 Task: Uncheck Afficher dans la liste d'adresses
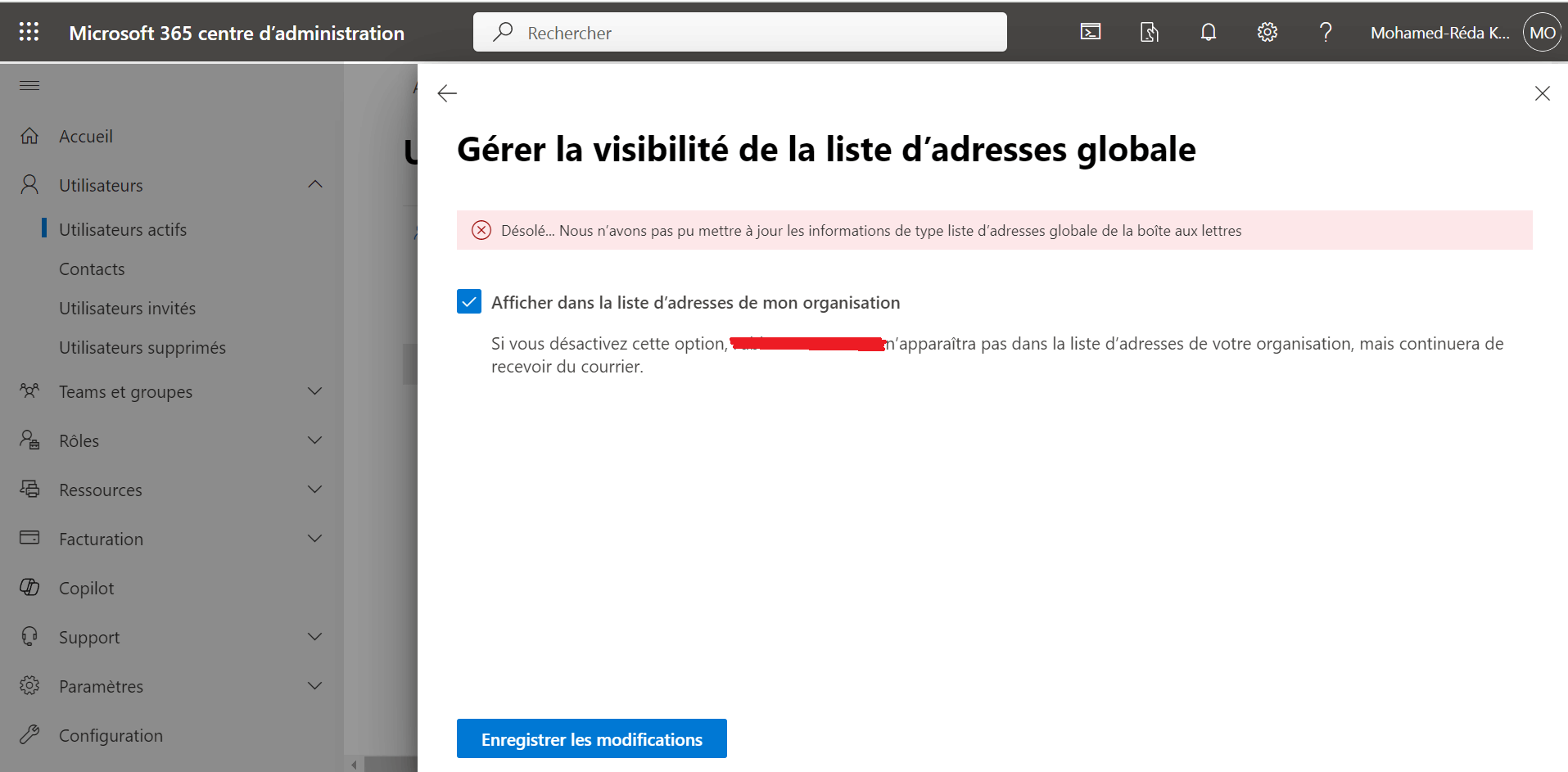click(x=469, y=301)
